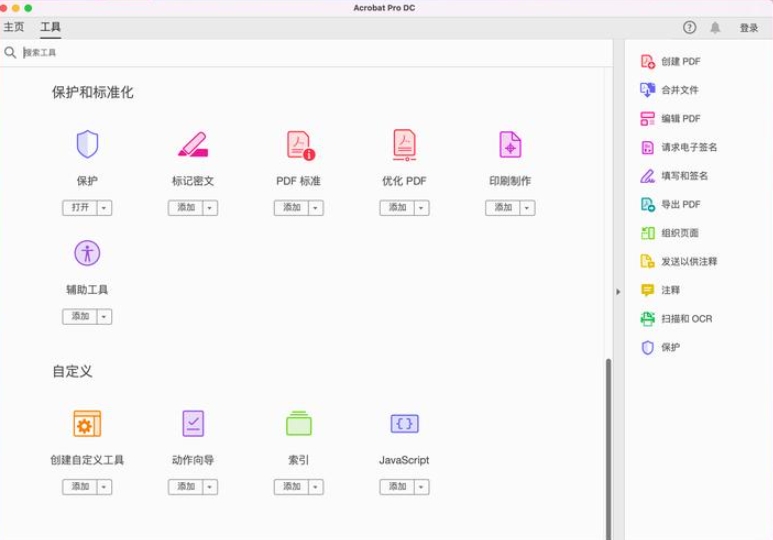Click the search magnifier icon
The height and width of the screenshot is (540, 773).
coord(10,52)
